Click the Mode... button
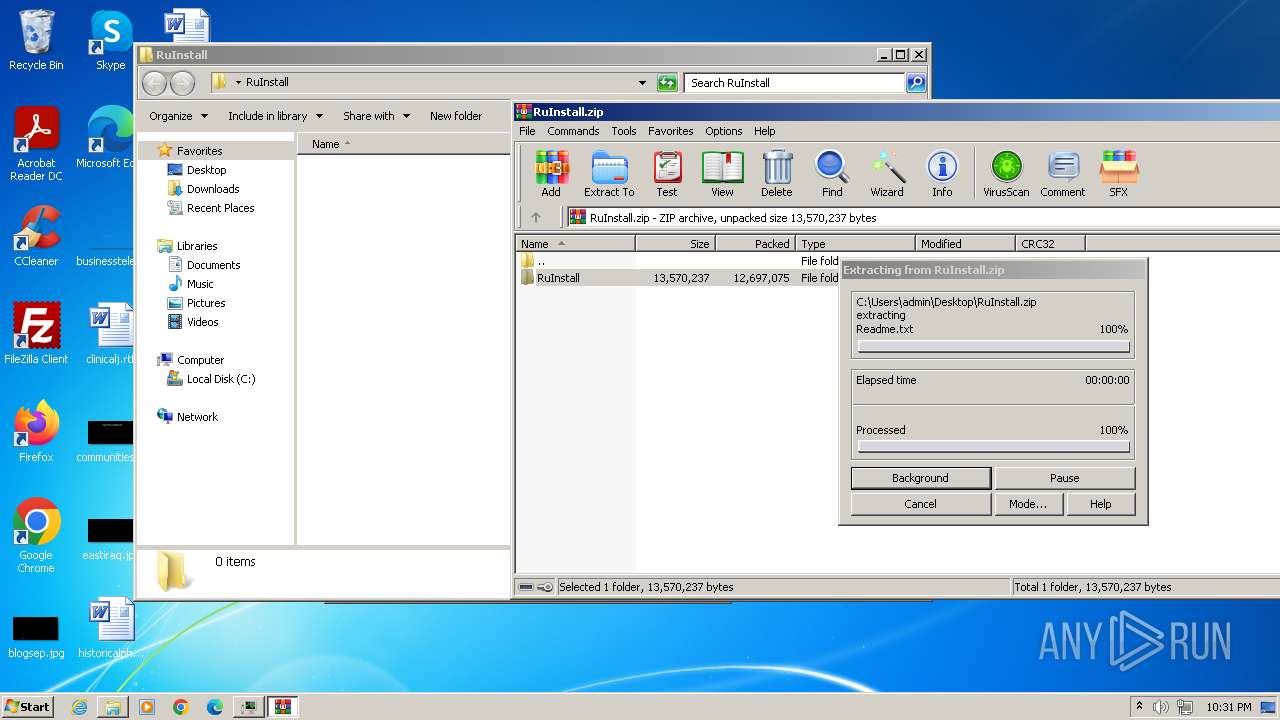1280x720 pixels. [x=1027, y=504]
